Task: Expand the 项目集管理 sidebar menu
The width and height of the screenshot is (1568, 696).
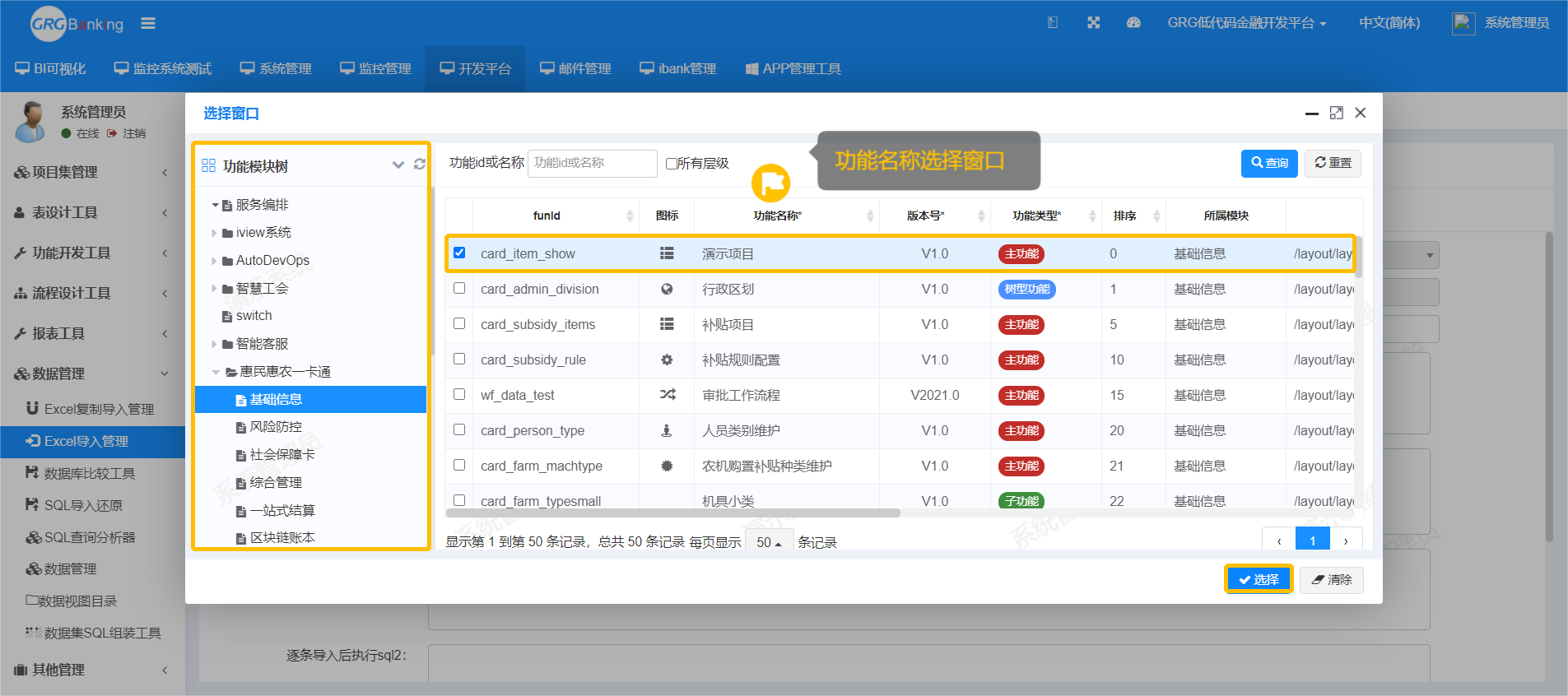Action: (92, 172)
